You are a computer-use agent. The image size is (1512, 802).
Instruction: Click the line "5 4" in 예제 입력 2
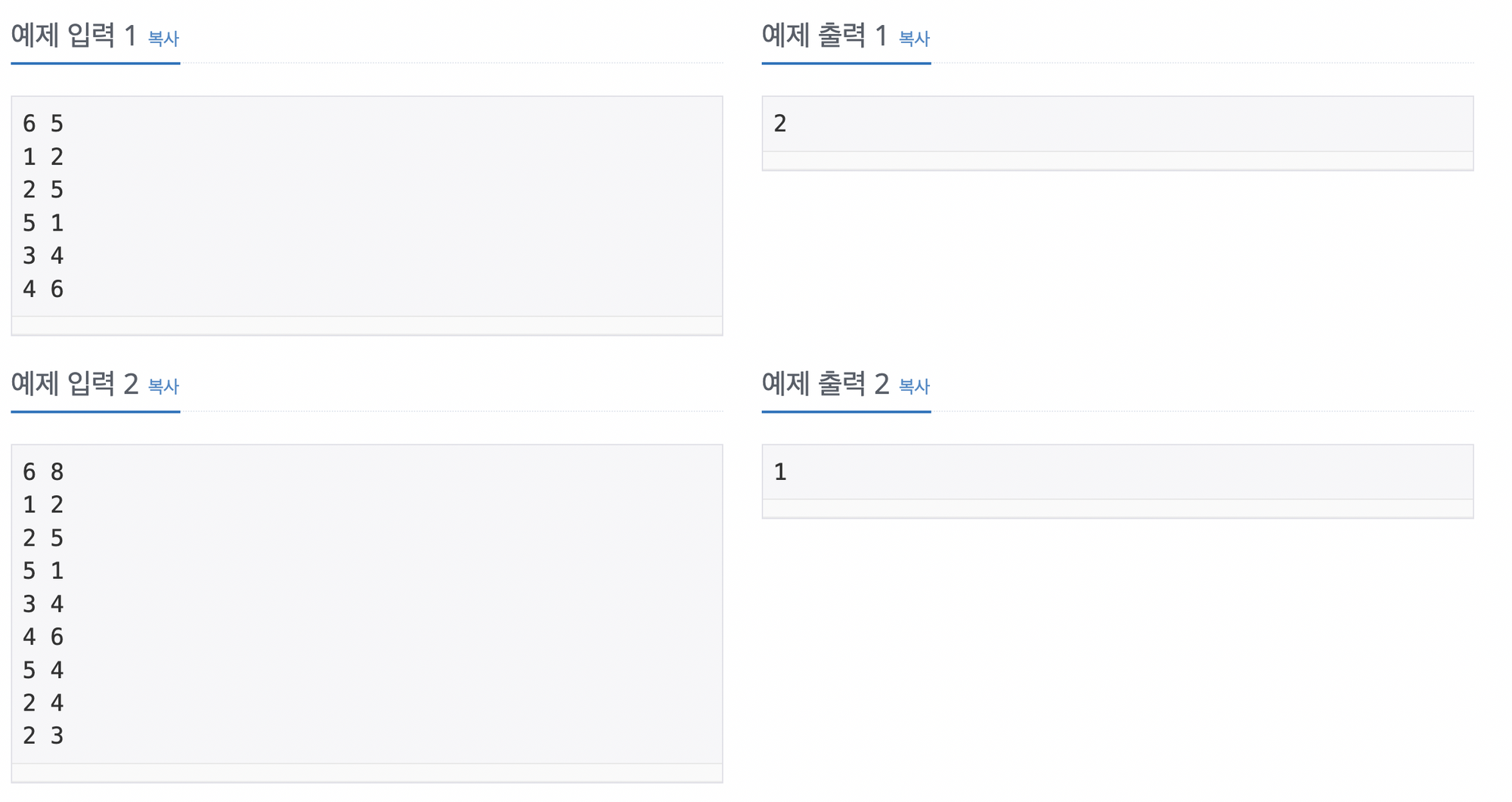click(x=43, y=670)
